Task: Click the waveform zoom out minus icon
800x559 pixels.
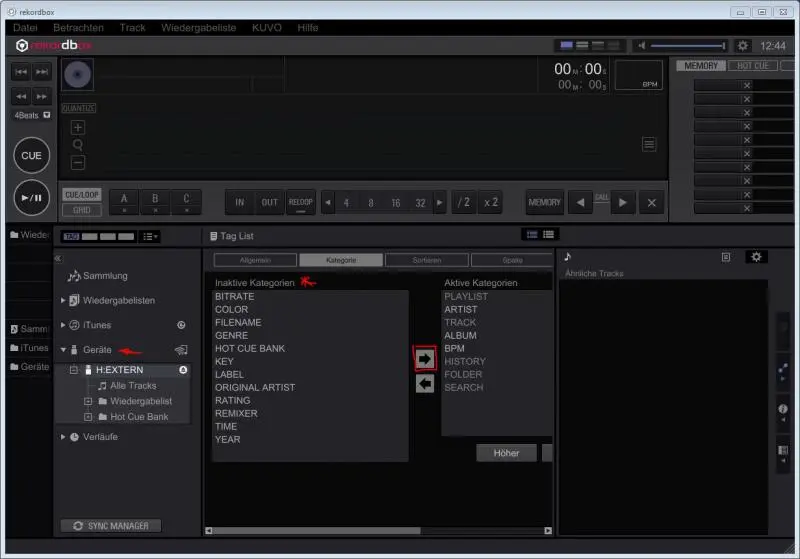Action: 78,162
